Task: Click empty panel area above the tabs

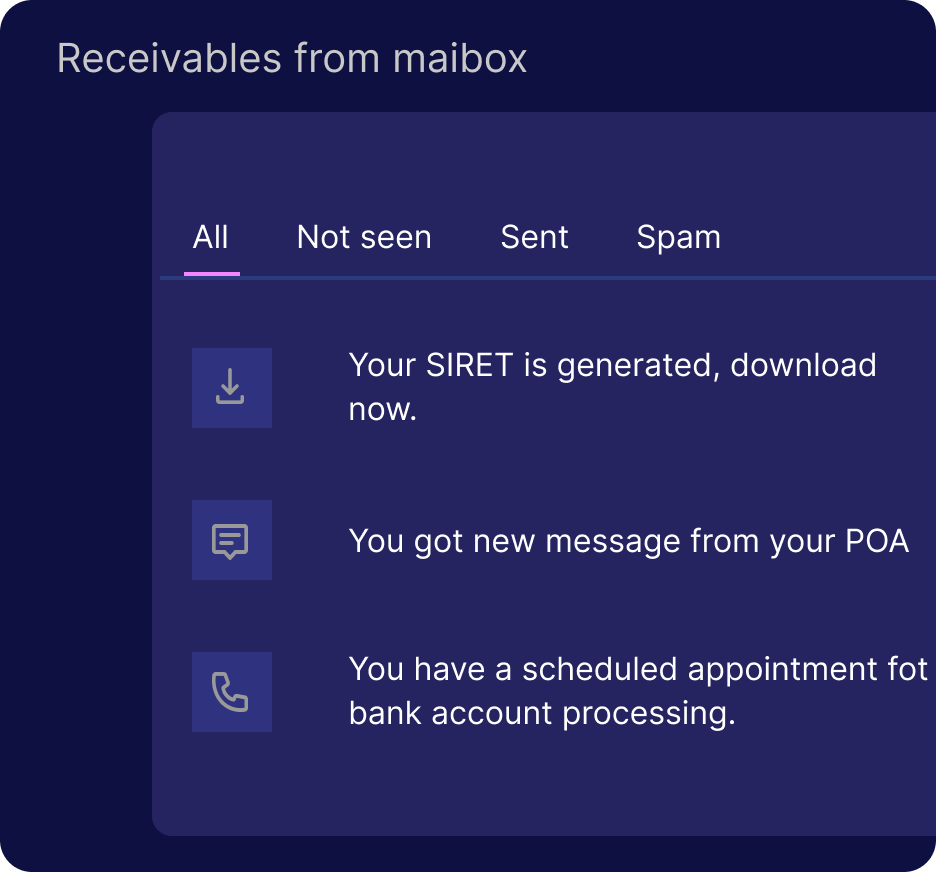Action: 544,164
